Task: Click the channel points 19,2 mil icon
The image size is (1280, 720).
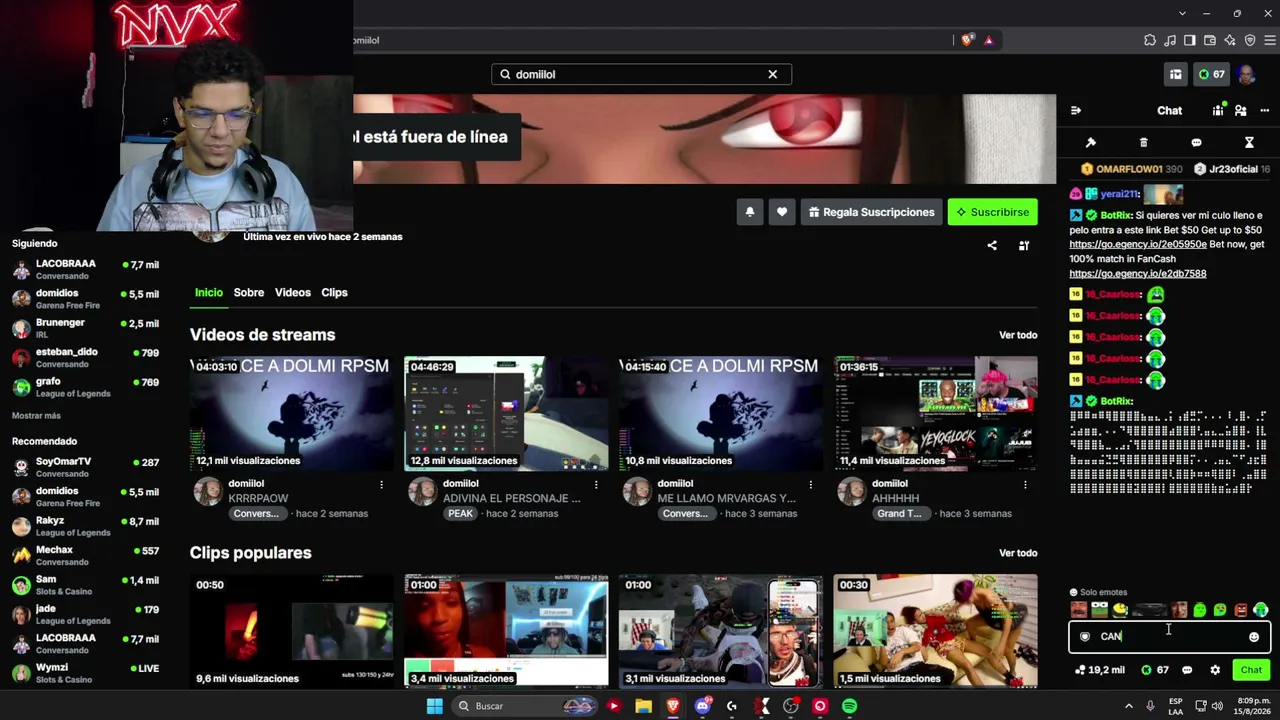Action: 1099,670
